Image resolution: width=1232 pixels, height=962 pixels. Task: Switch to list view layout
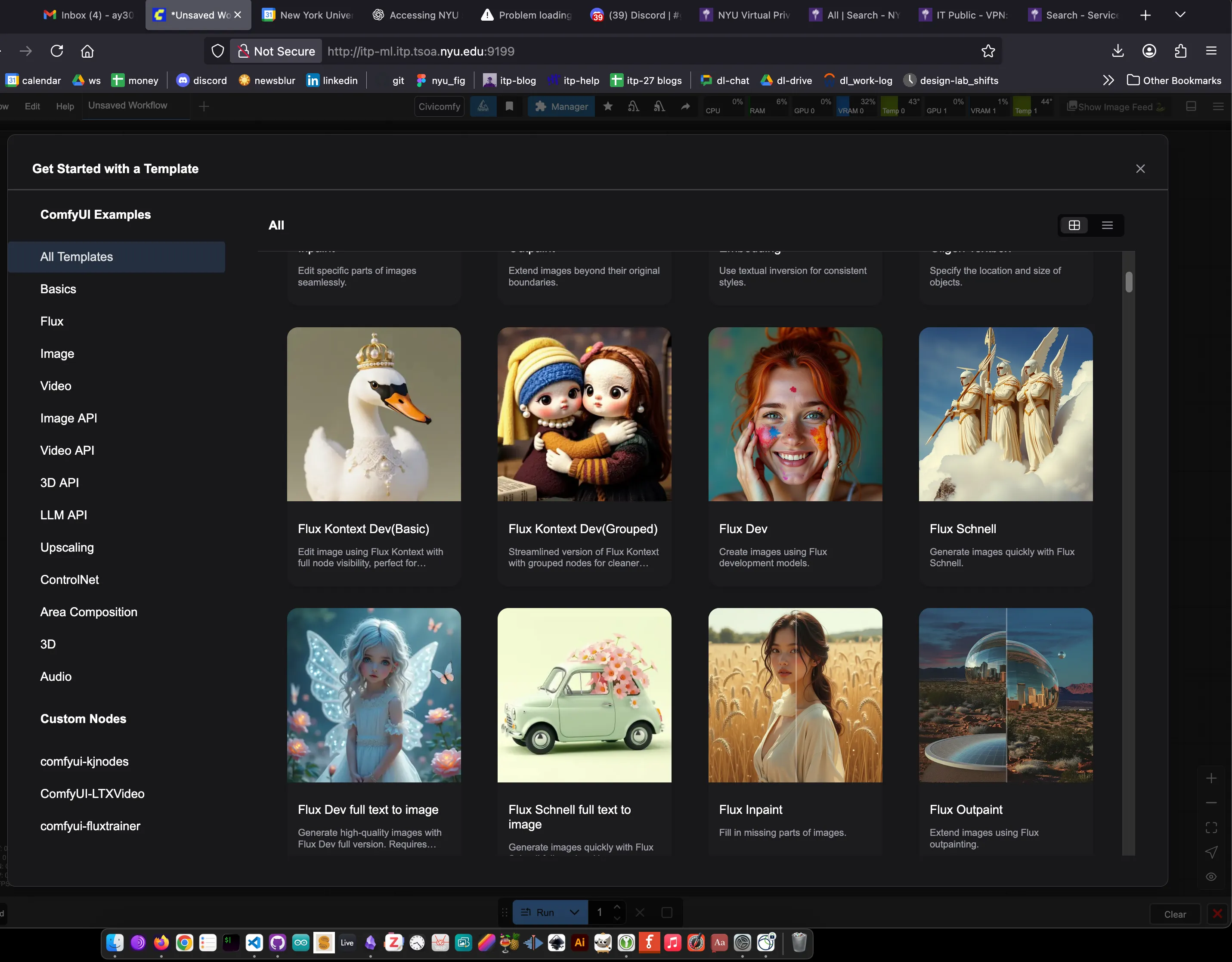point(1107,225)
